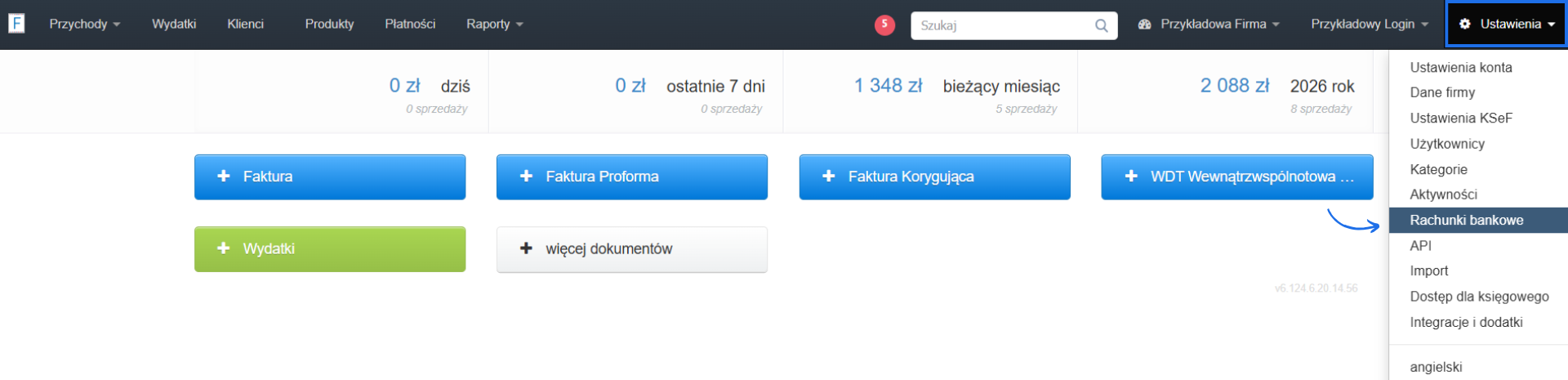
Task: Click the dashboard gauge icon beside Przykładowa Firma
Action: coord(1144,25)
